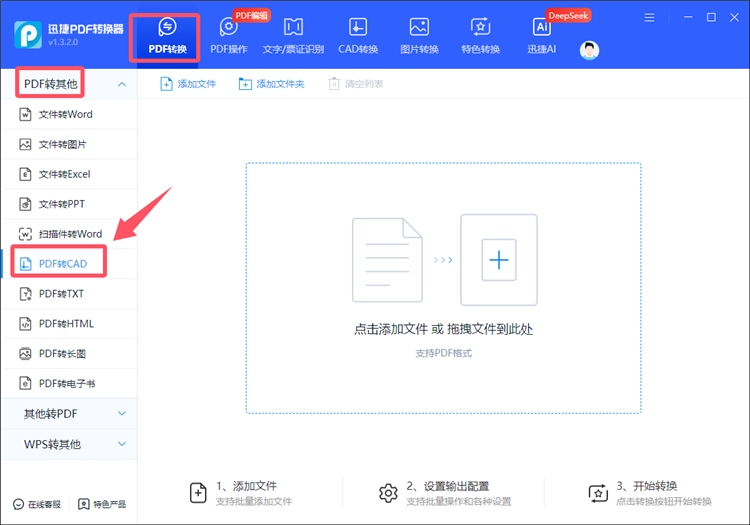This screenshot has width=750, height=525.
Task: Close the application window
Action: tap(734, 17)
